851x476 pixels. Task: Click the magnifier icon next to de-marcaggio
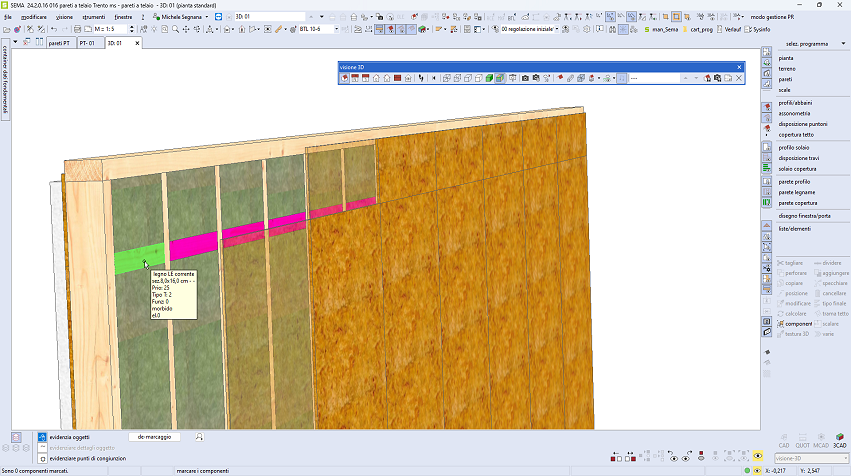pyautogui.click(x=200, y=437)
